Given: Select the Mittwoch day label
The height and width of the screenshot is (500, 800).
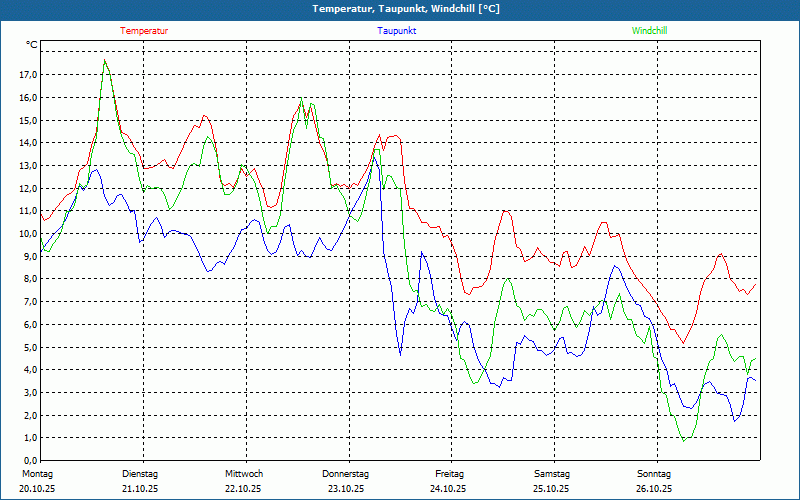Looking at the screenshot, I should 244,474.
